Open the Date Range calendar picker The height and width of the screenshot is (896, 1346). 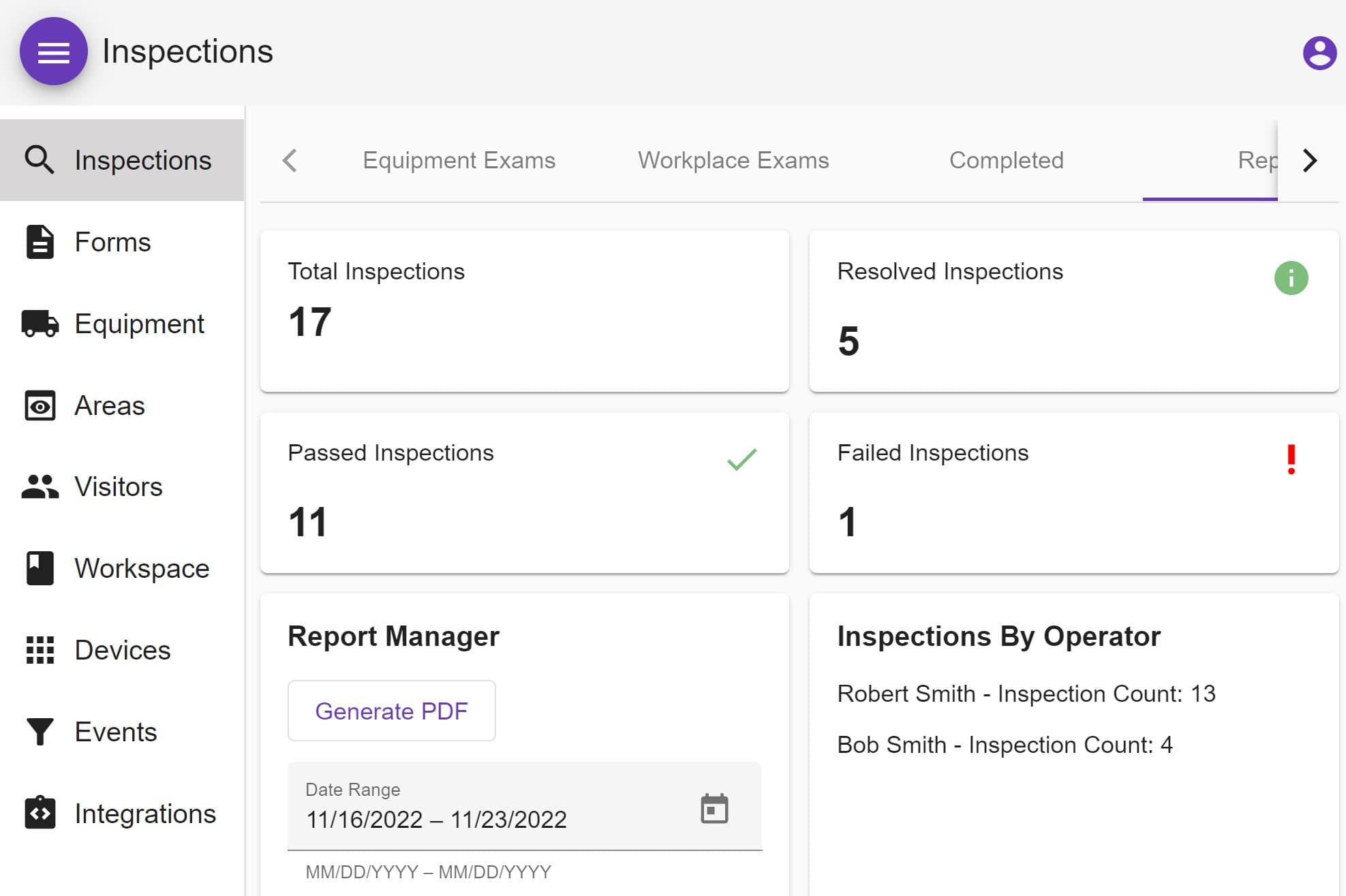pyautogui.click(x=715, y=808)
